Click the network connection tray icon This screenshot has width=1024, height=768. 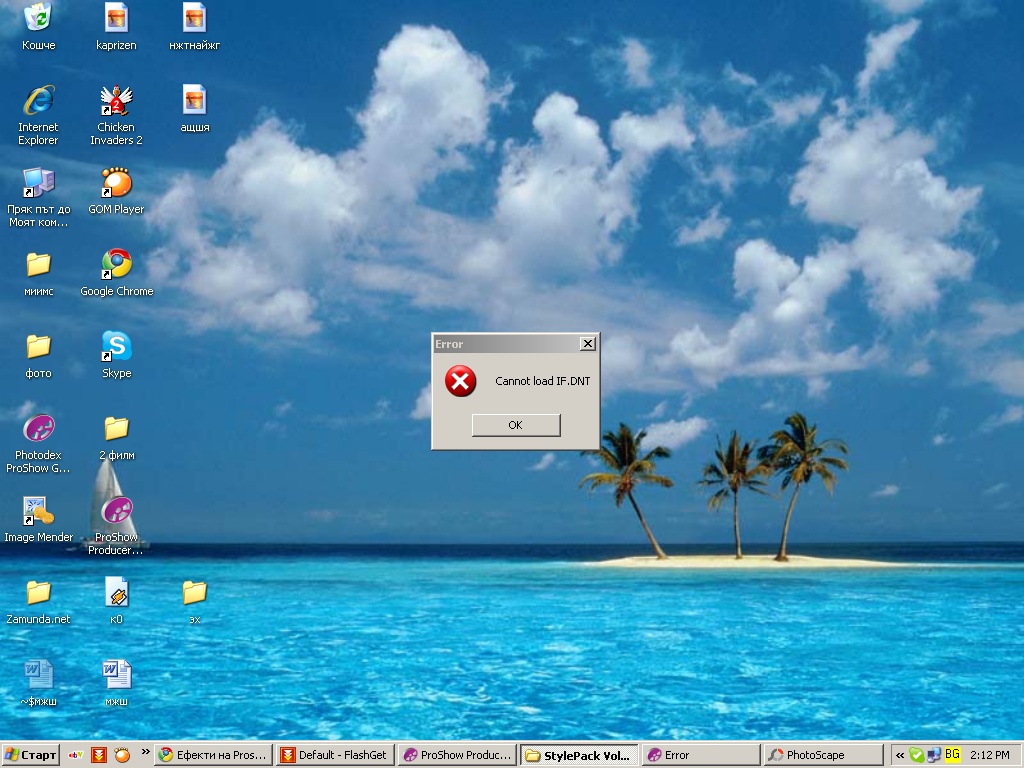point(934,755)
